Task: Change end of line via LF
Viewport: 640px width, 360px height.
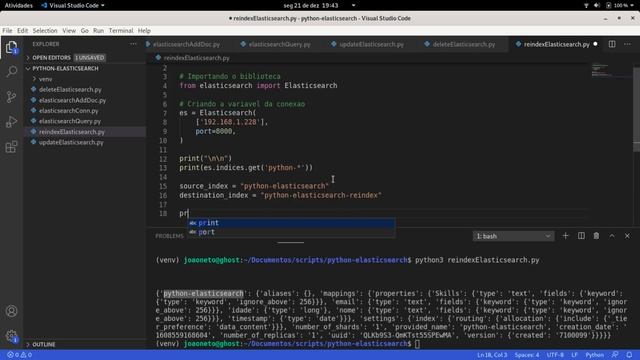Action: click(x=574, y=355)
